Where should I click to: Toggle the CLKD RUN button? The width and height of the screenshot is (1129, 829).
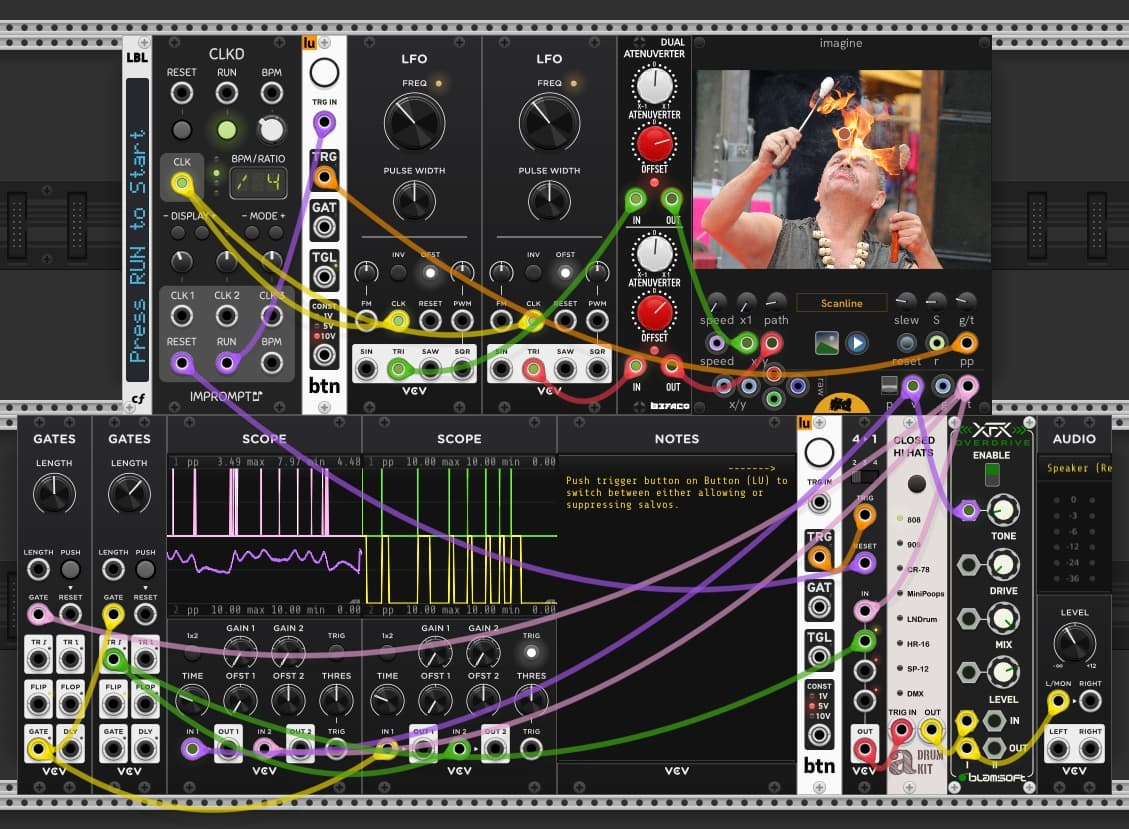click(x=227, y=130)
